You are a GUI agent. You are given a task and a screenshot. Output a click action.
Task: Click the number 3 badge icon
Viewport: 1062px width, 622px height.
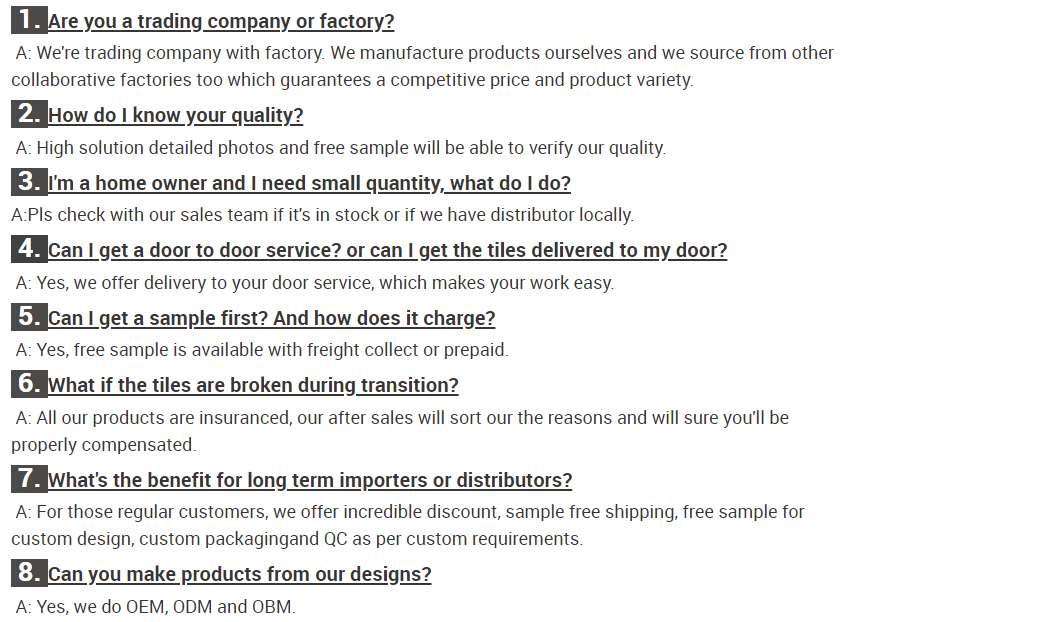pos(29,182)
